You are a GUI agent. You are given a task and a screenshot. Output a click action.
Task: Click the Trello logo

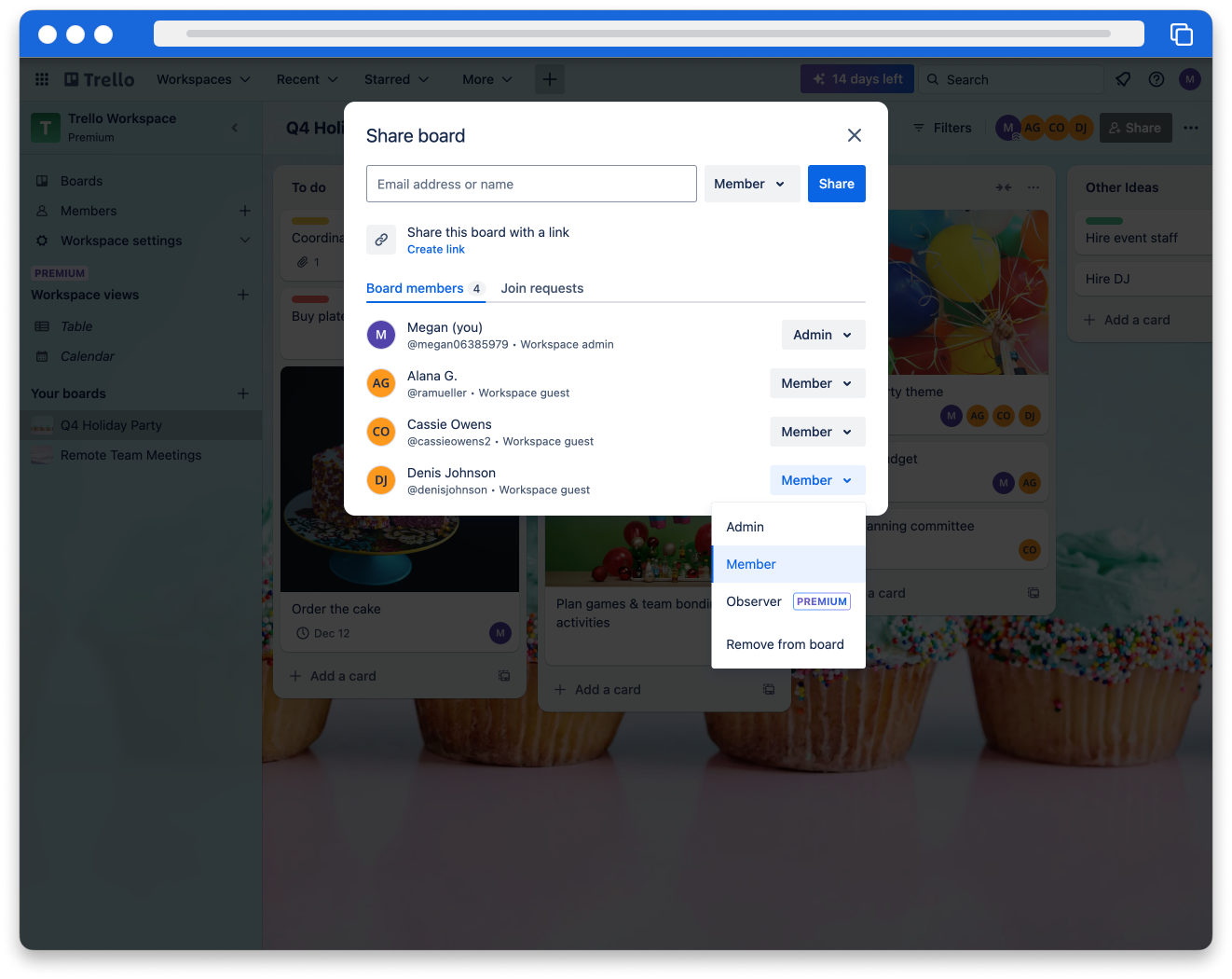tap(100, 79)
